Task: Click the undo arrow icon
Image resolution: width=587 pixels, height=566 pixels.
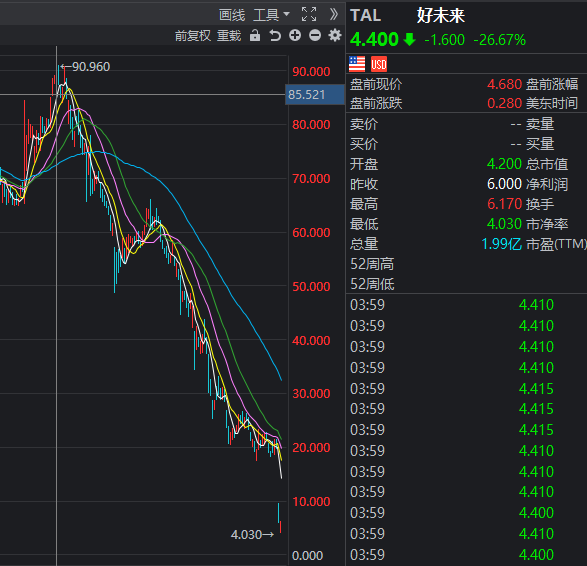Action: click(275, 36)
